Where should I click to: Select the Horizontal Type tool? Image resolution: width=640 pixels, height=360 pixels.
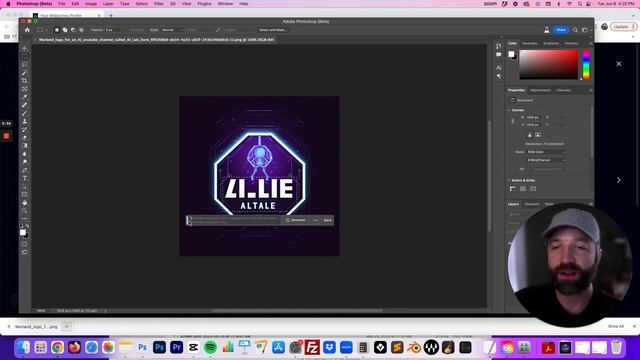(24, 178)
